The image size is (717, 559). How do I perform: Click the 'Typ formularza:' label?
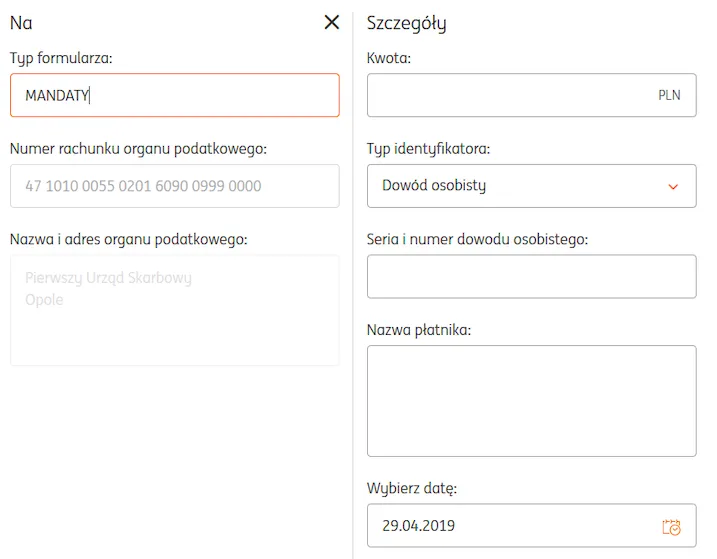[x=61, y=58]
